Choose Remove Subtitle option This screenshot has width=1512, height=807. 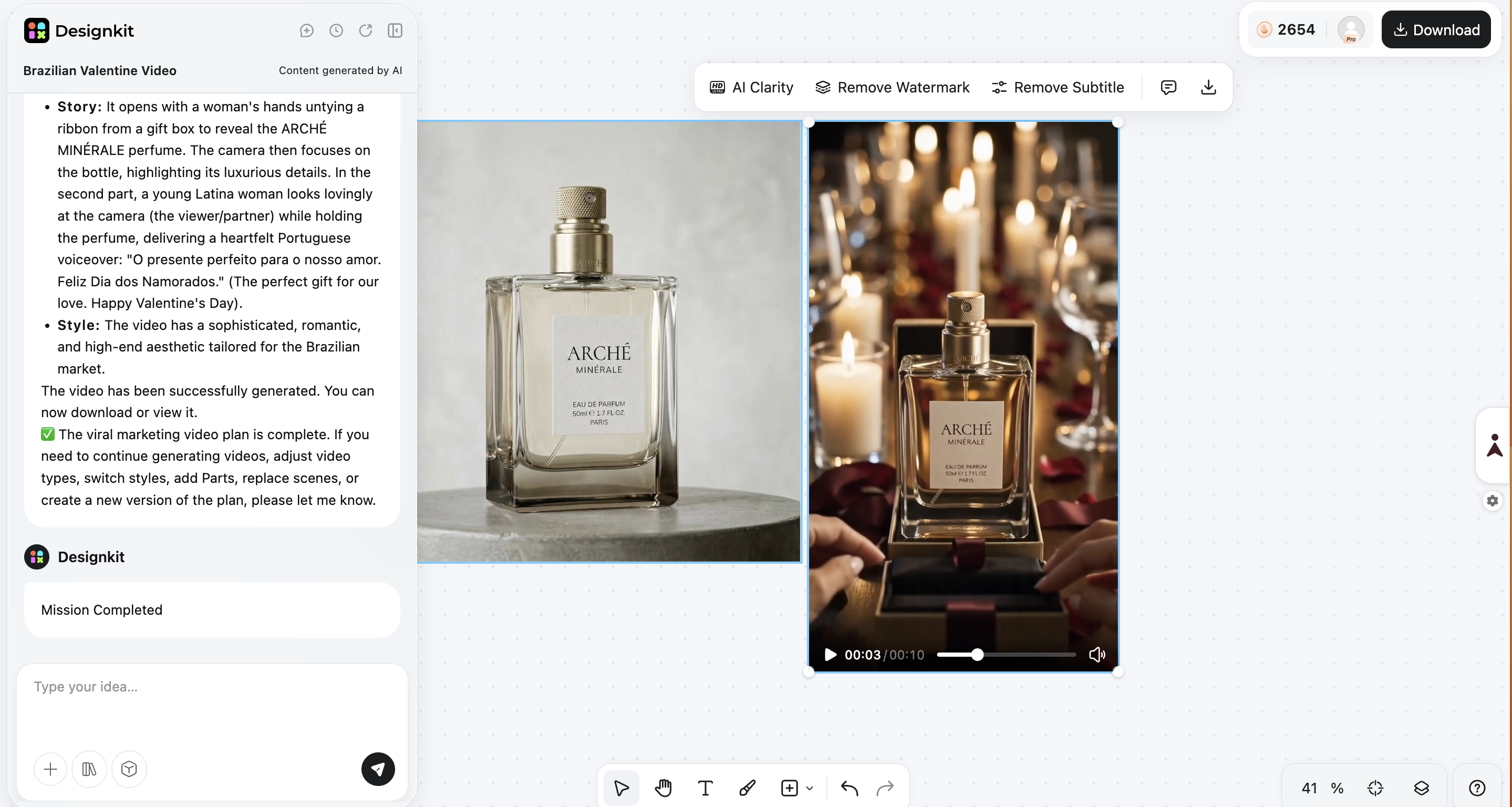(1058, 87)
